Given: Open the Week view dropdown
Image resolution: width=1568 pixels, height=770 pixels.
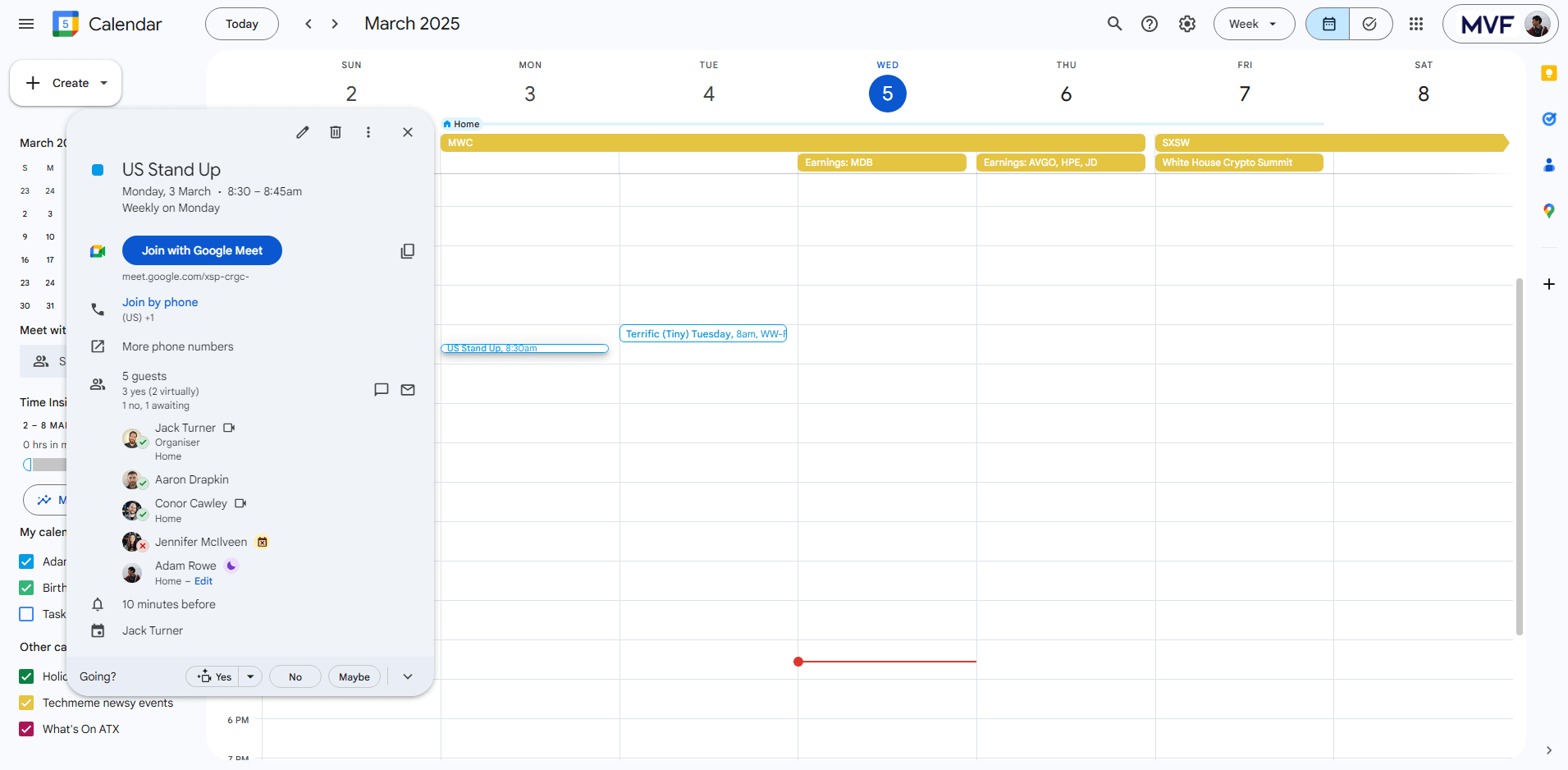Looking at the screenshot, I should 1254,24.
